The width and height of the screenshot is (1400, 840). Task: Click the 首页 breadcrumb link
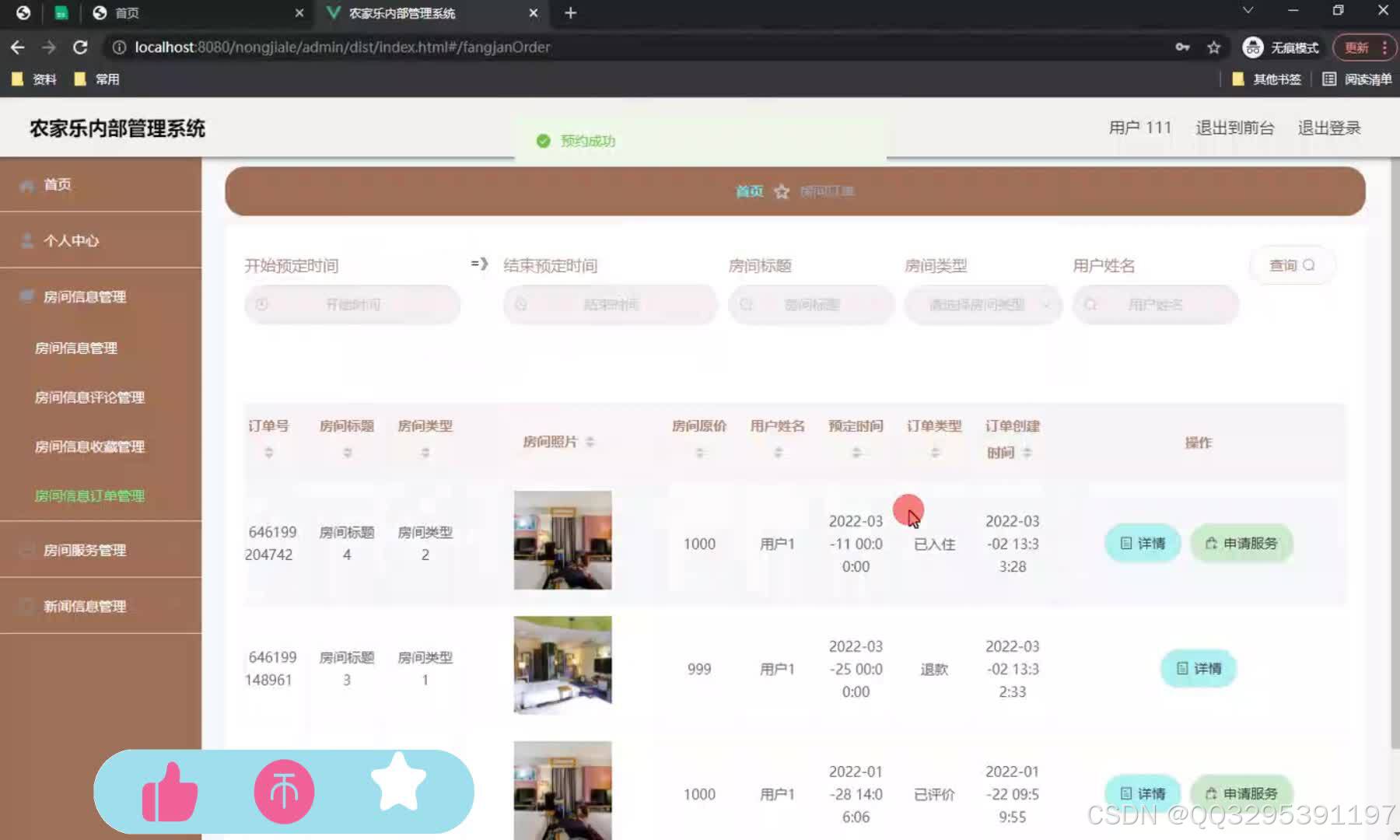click(x=750, y=191)
